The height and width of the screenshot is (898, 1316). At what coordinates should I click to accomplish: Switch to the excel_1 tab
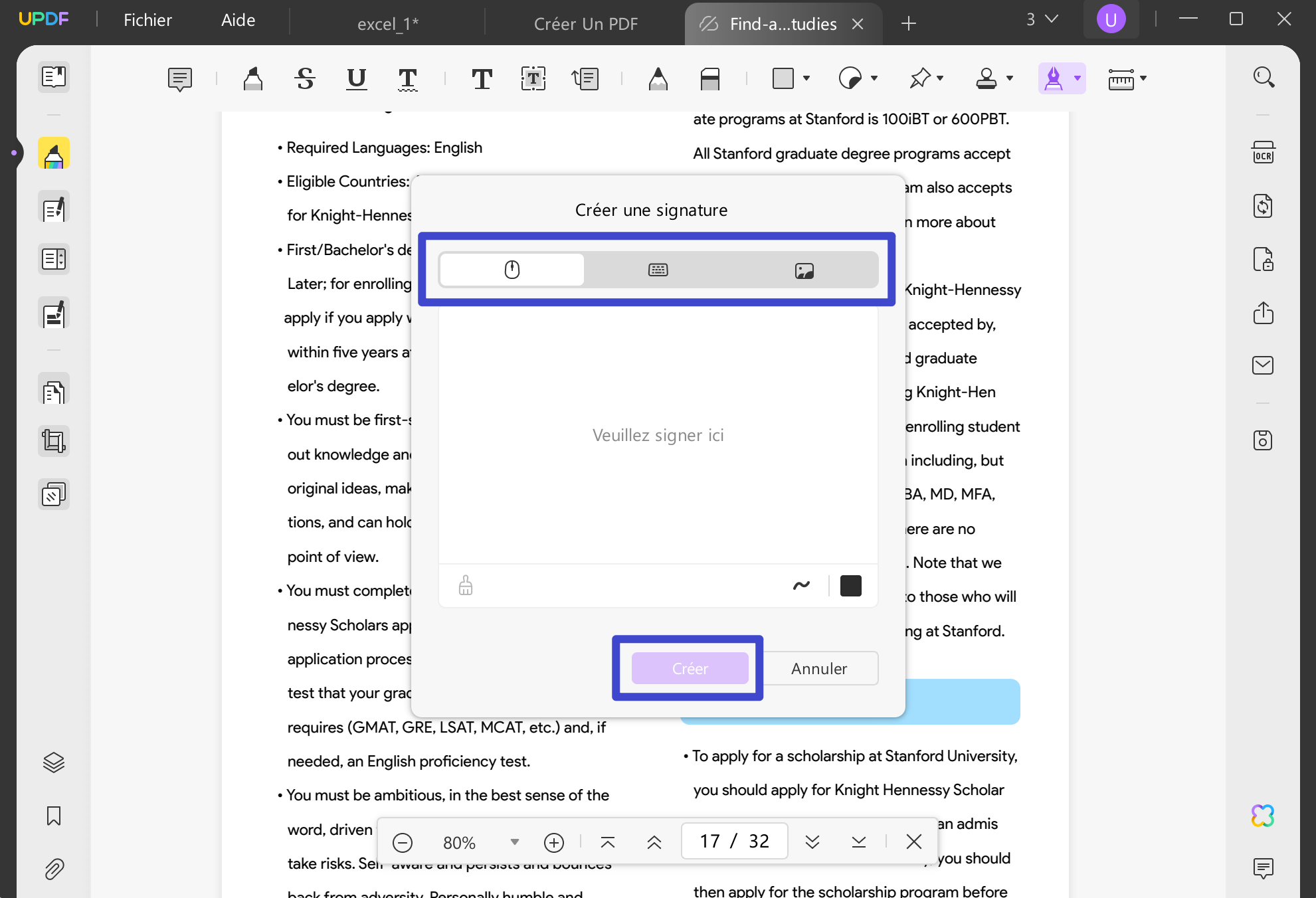[x=388, y=23]
